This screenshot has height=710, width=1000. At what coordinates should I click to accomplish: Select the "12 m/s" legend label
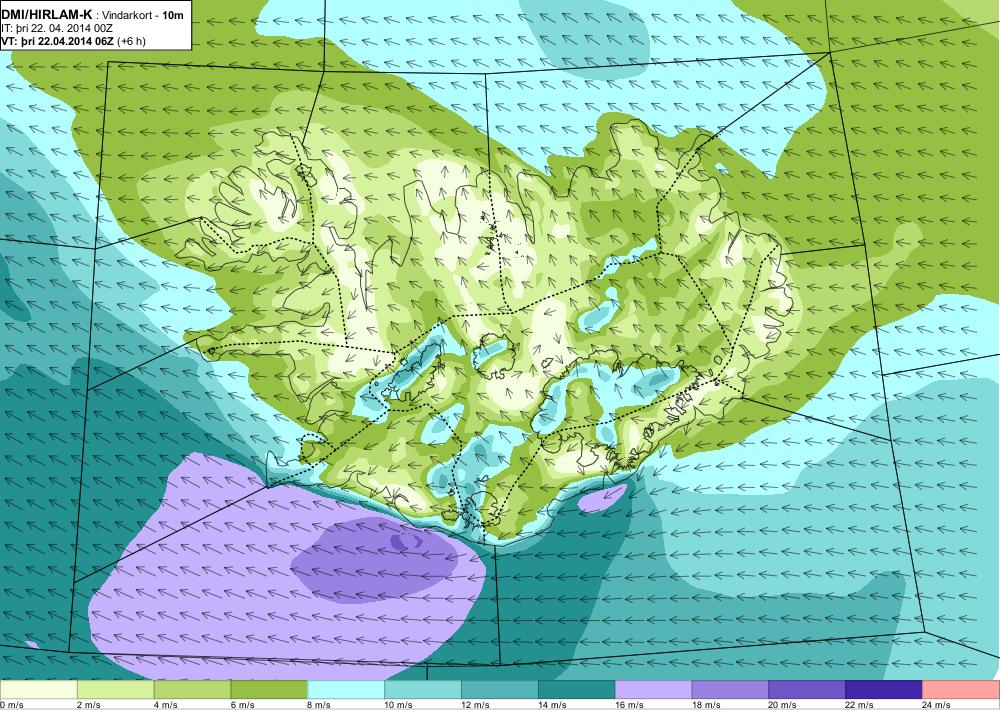(476, 705)
